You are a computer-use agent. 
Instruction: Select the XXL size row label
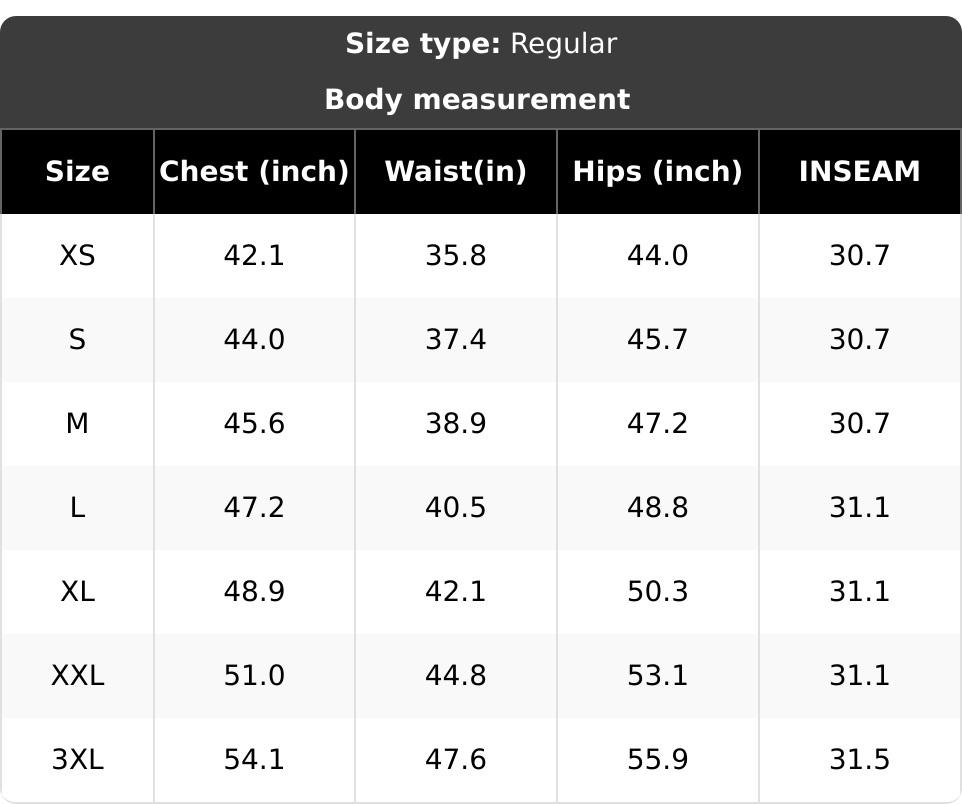pyautogui.click(x=77, y=676)
